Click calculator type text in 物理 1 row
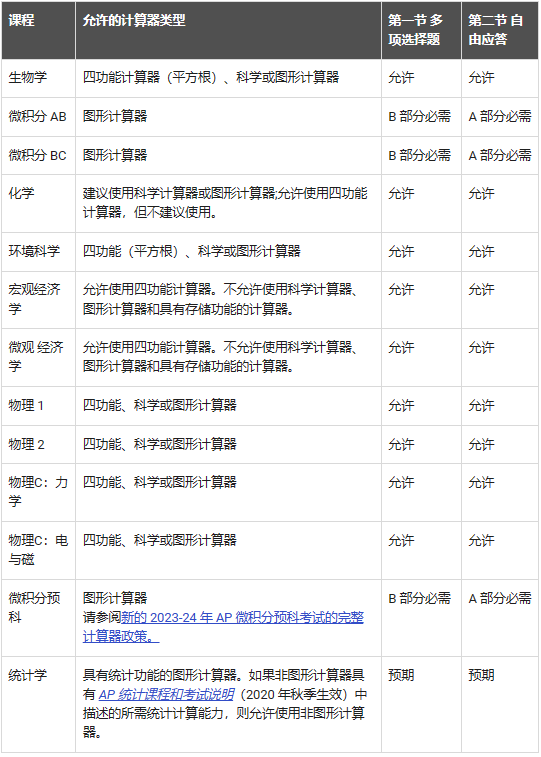Screen dimensions: 541x757 [x=160, y=405]
